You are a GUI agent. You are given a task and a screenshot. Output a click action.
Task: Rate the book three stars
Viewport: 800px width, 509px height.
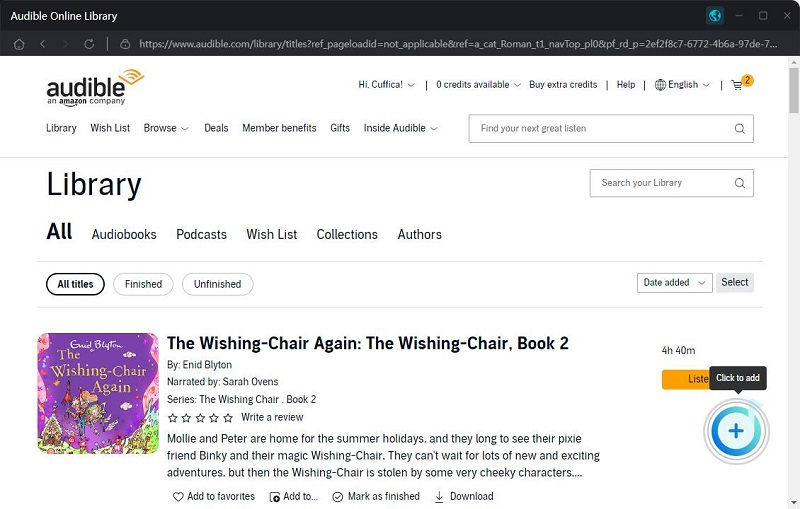click(x=200, y=418)
